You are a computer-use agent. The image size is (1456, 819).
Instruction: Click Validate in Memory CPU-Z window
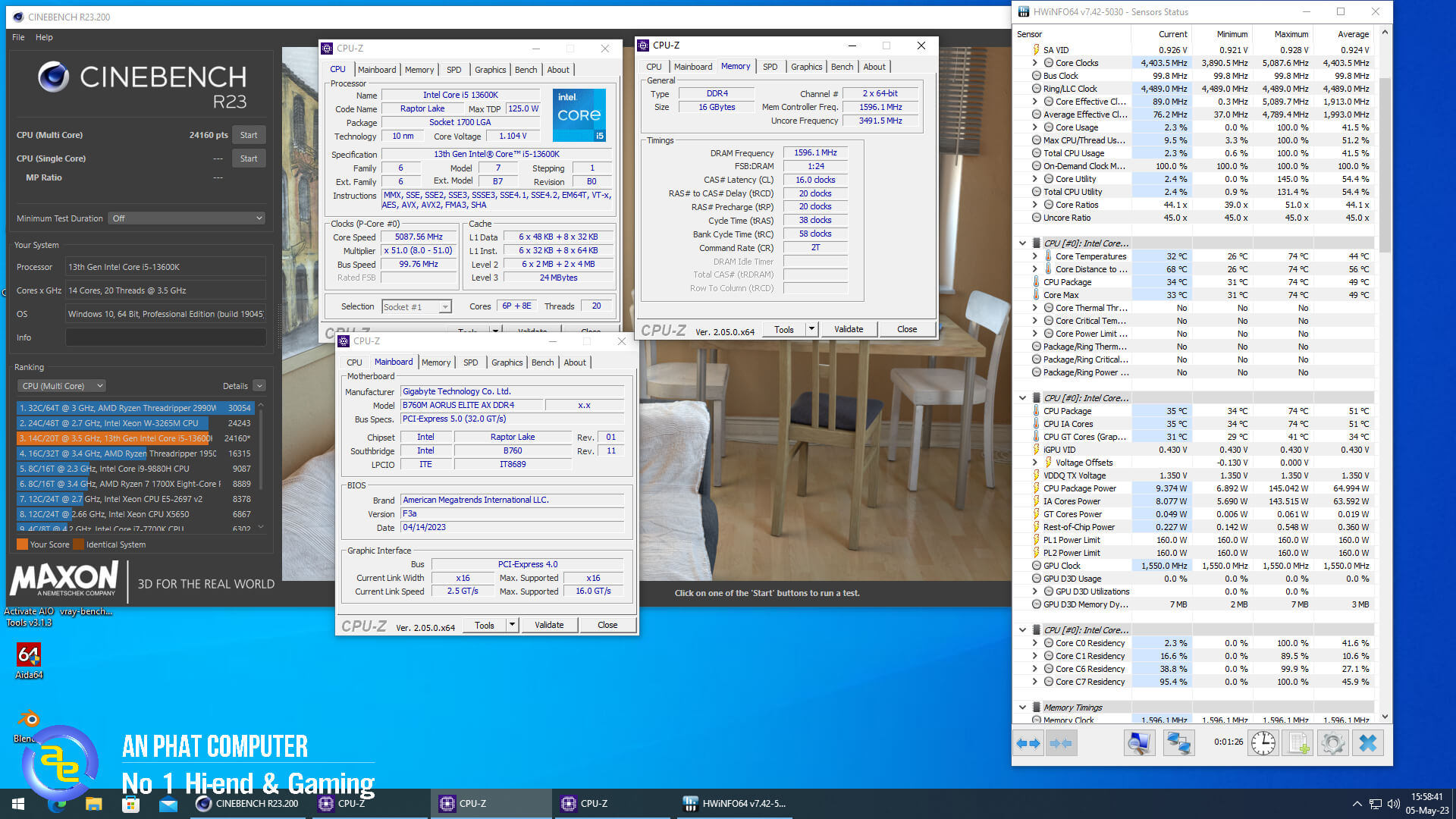pyautogui.click(x=849, y=330)
